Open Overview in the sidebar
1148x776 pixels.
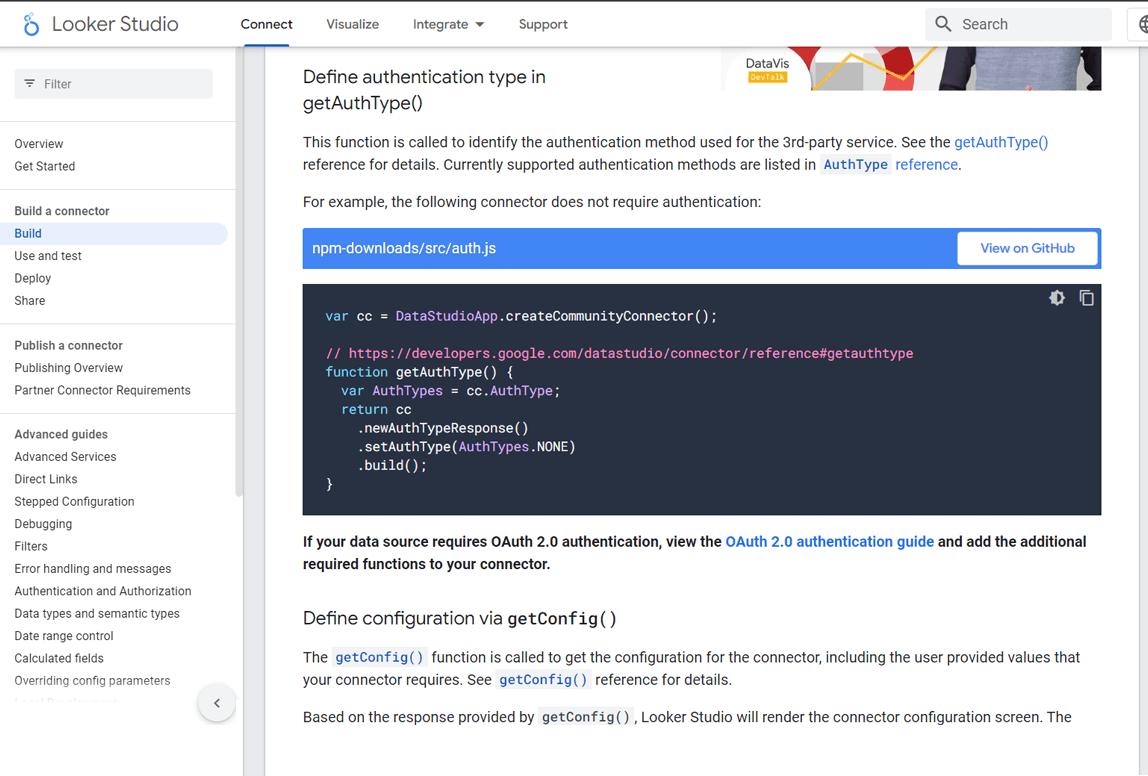tap(39, 143)
